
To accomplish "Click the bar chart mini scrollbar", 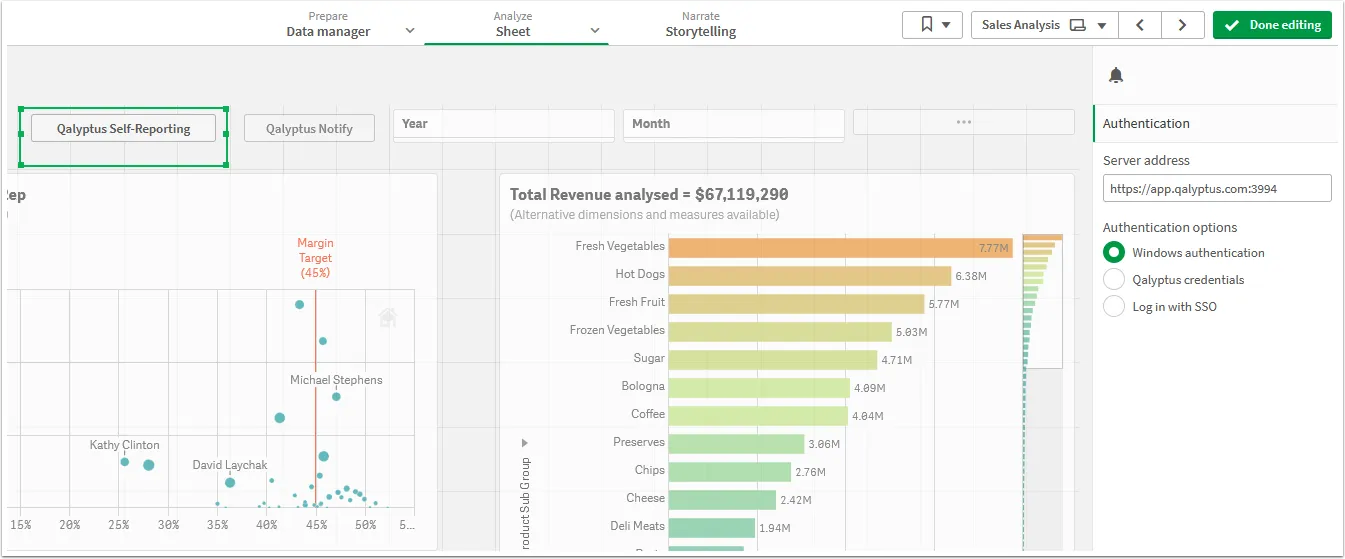I will coord(1041,300).
